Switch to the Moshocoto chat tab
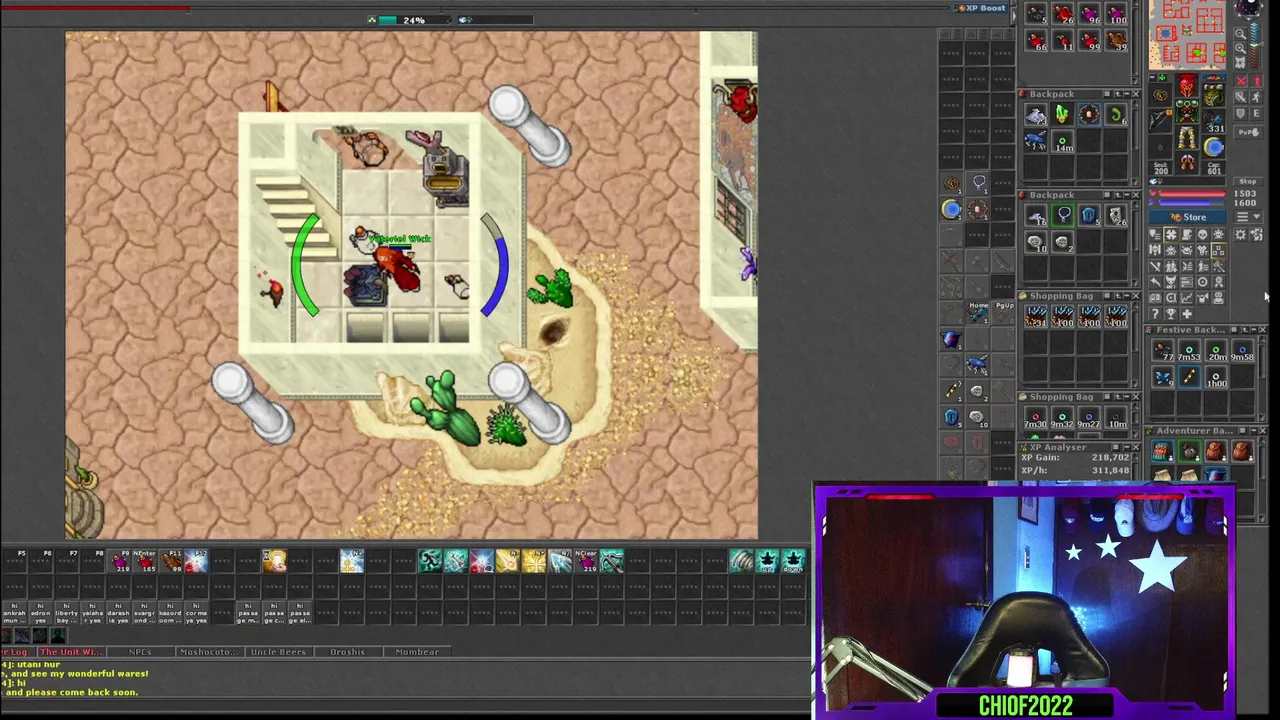Image resolution: width=1280 pixels, height=720 pixels. [209, 652]
